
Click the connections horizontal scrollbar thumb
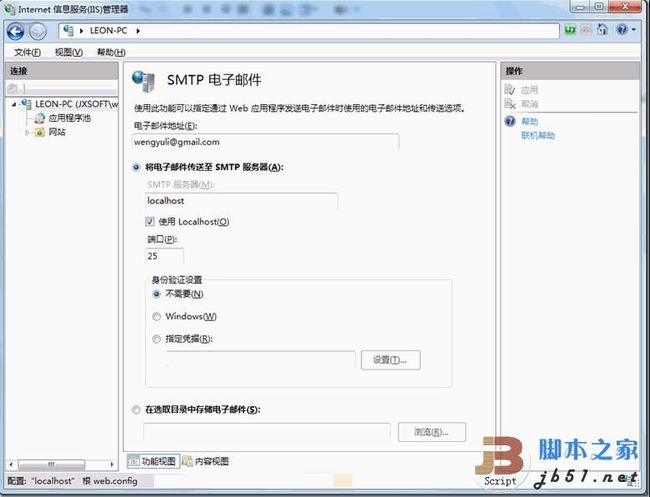click(51, 465)
